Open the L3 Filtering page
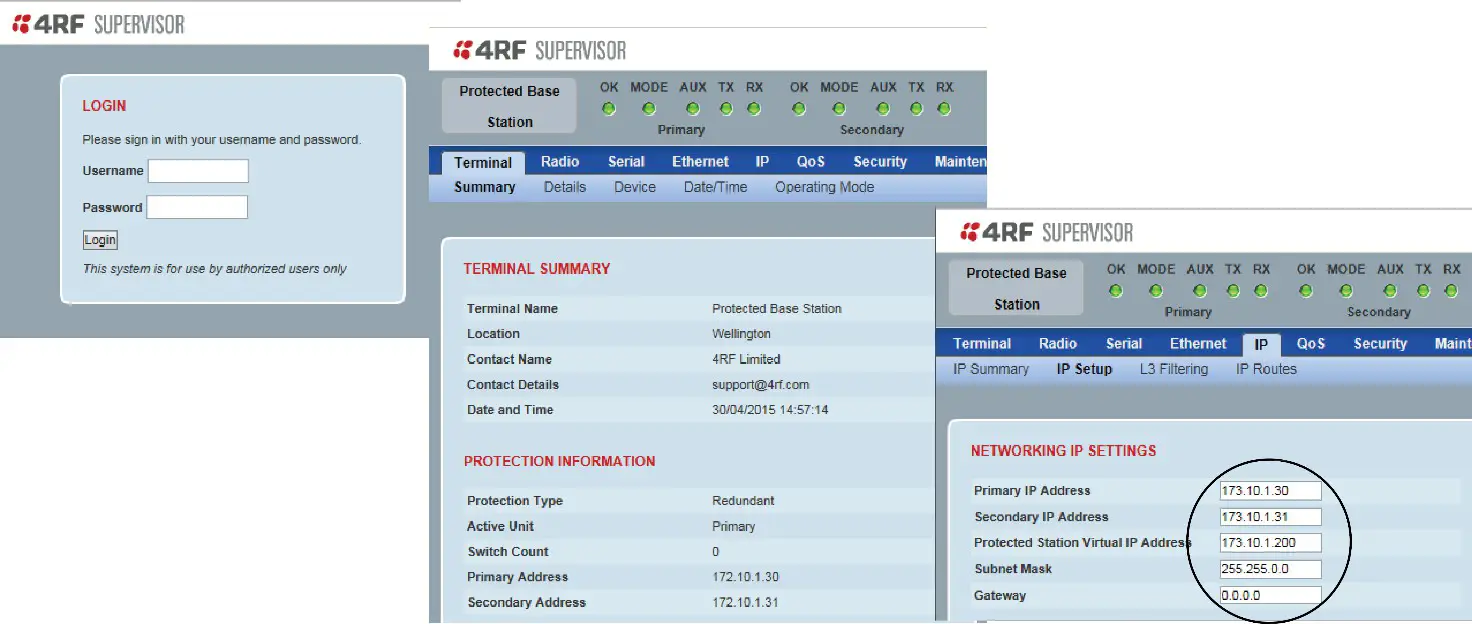 1174,368
